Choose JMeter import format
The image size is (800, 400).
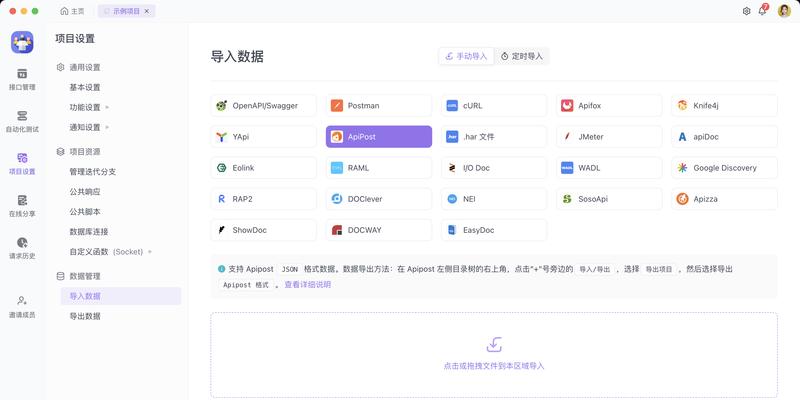tap(609, 137)
